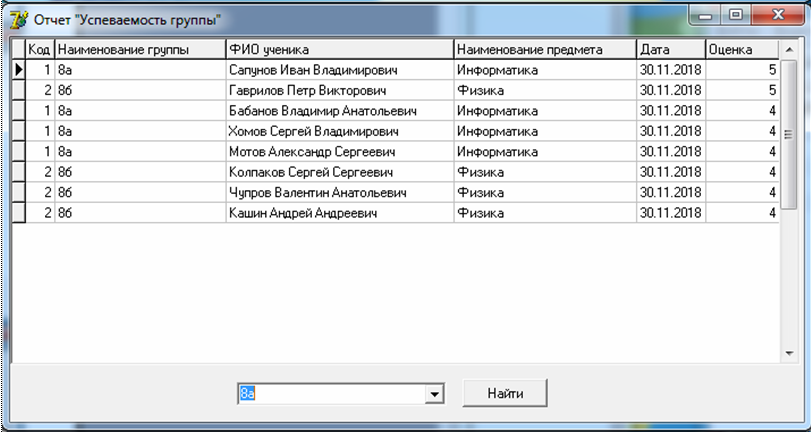This screenshot has height=432, width=811.
Task: Click code cell 2 in Колпаков's row
Action: coord(40,172)
